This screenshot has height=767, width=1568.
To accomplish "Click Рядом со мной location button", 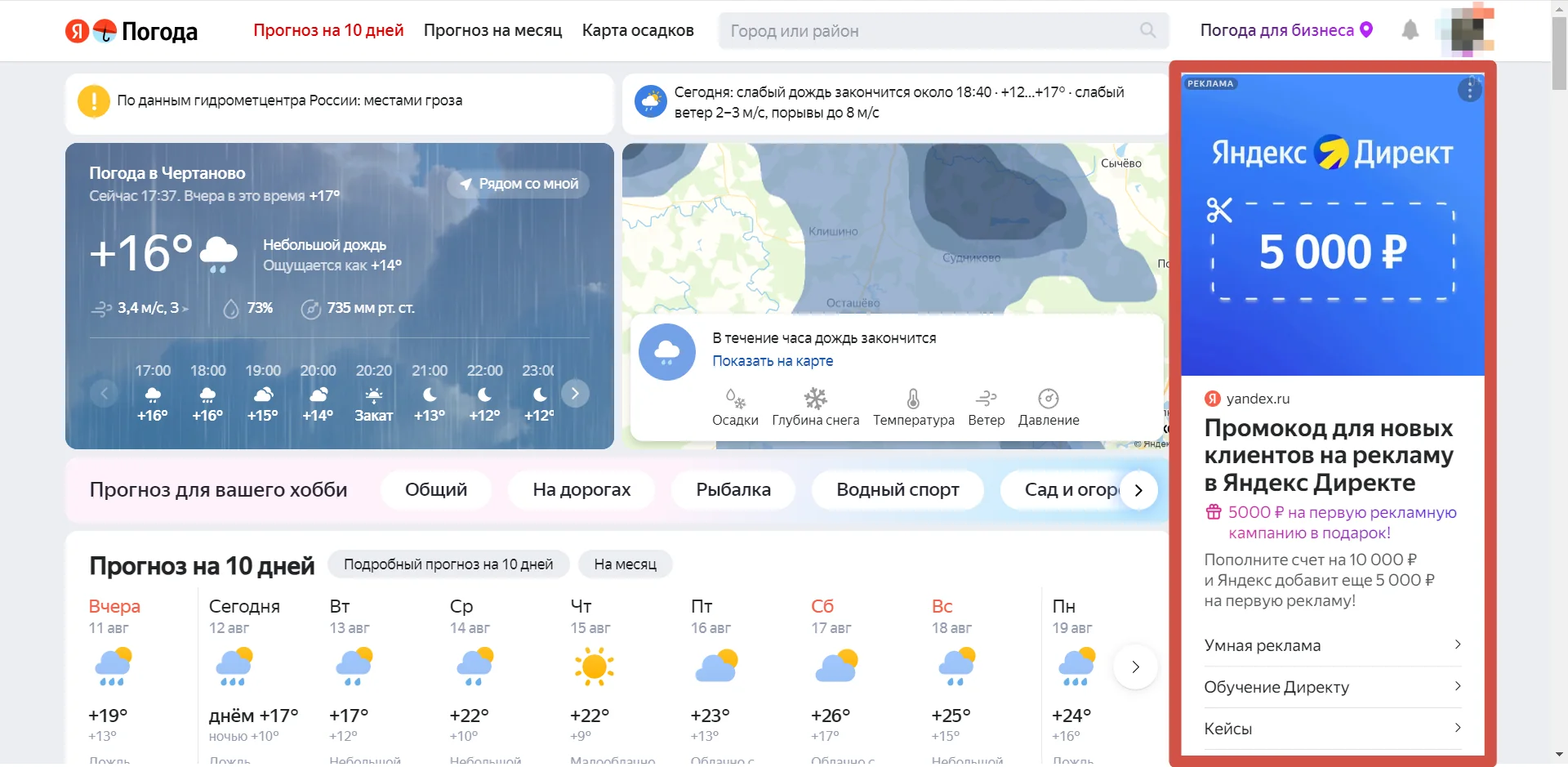I will (x=519, y=184).
